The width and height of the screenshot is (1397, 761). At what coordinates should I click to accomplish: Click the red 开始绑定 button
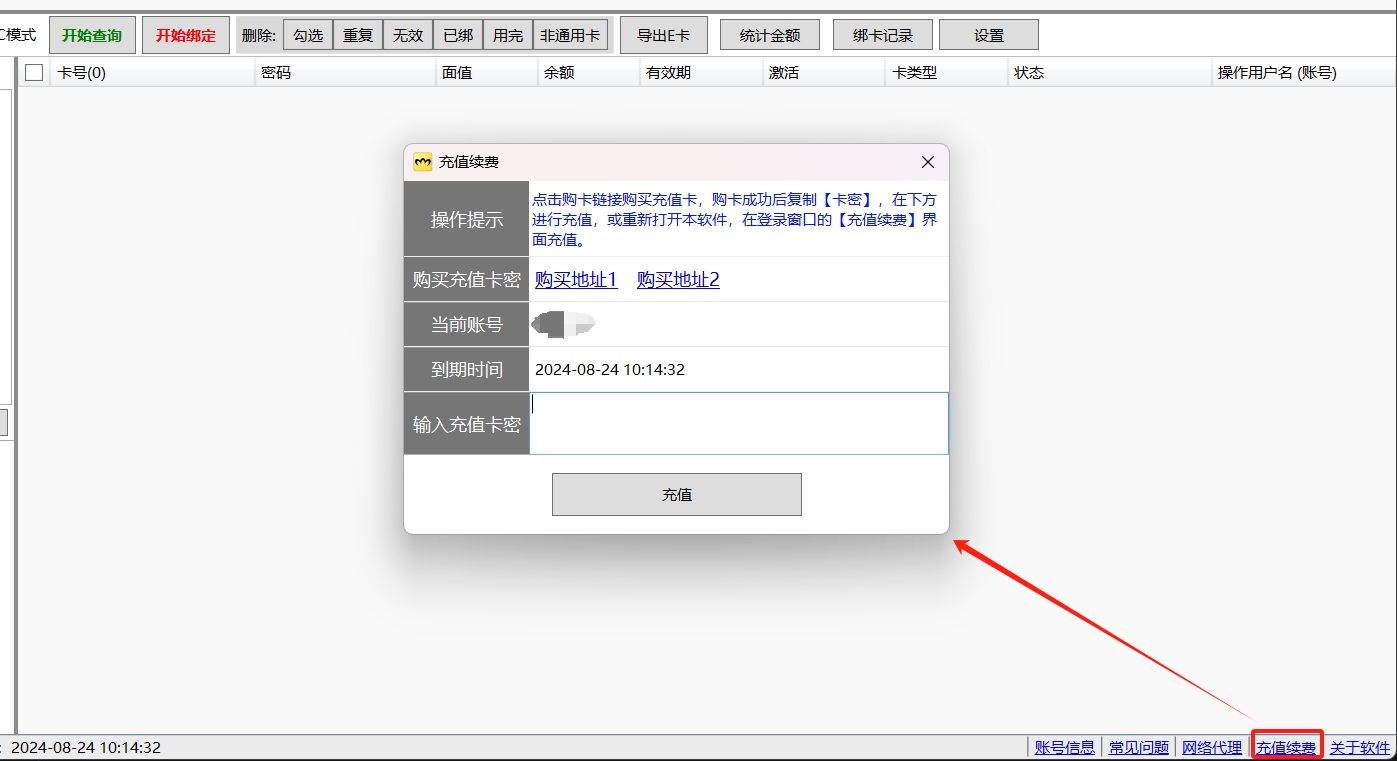[x=186, y=33]
